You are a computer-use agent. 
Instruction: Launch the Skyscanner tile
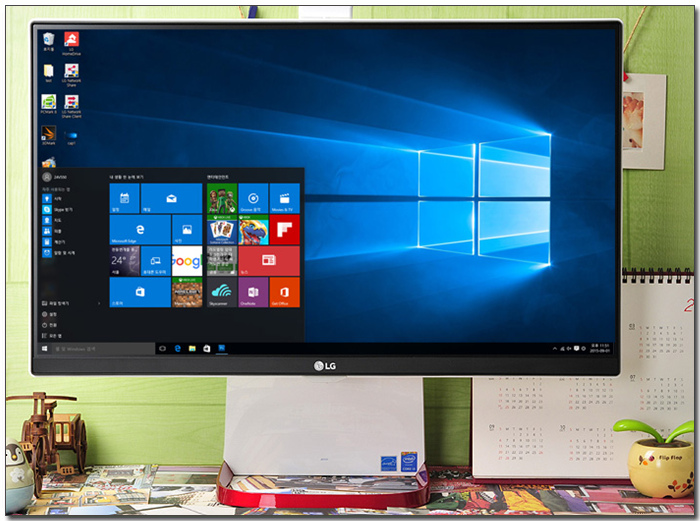click(x=222, y=292)
